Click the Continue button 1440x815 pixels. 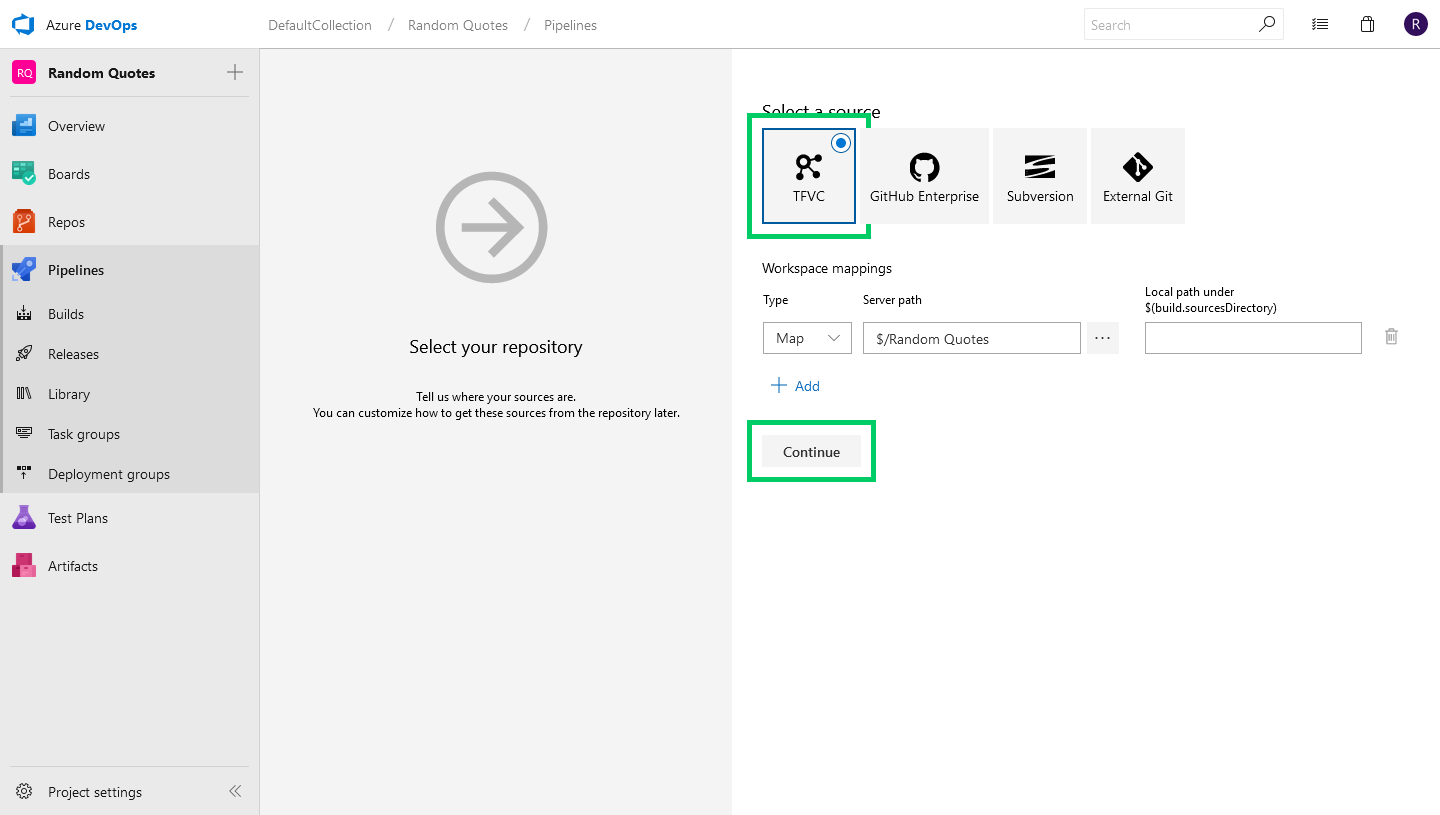pyautogui.click(x=811, y=452)
